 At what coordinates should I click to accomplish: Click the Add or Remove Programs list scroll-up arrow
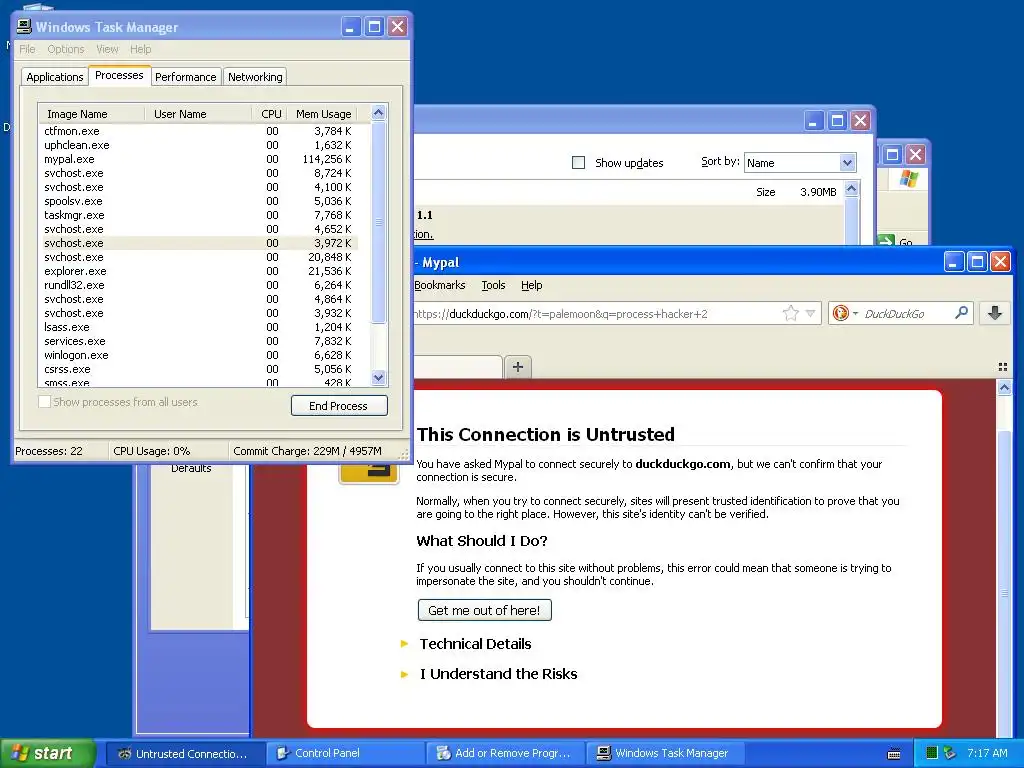tap(851, 189)
